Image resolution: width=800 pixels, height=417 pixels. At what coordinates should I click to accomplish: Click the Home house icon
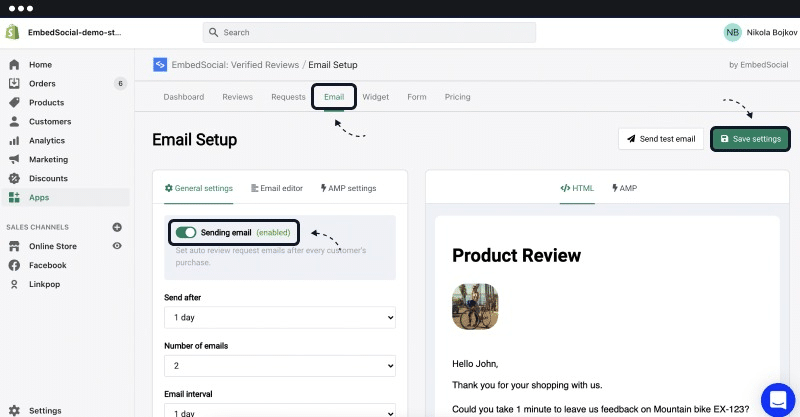point(14,65)
